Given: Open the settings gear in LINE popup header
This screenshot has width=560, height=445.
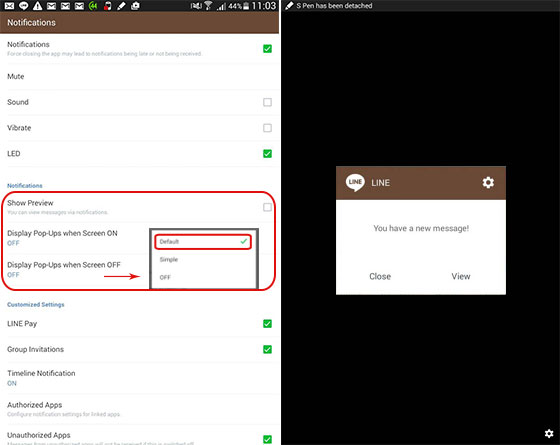Looking at the screenshot, I should pyautogui.click(x=488, y=182).
